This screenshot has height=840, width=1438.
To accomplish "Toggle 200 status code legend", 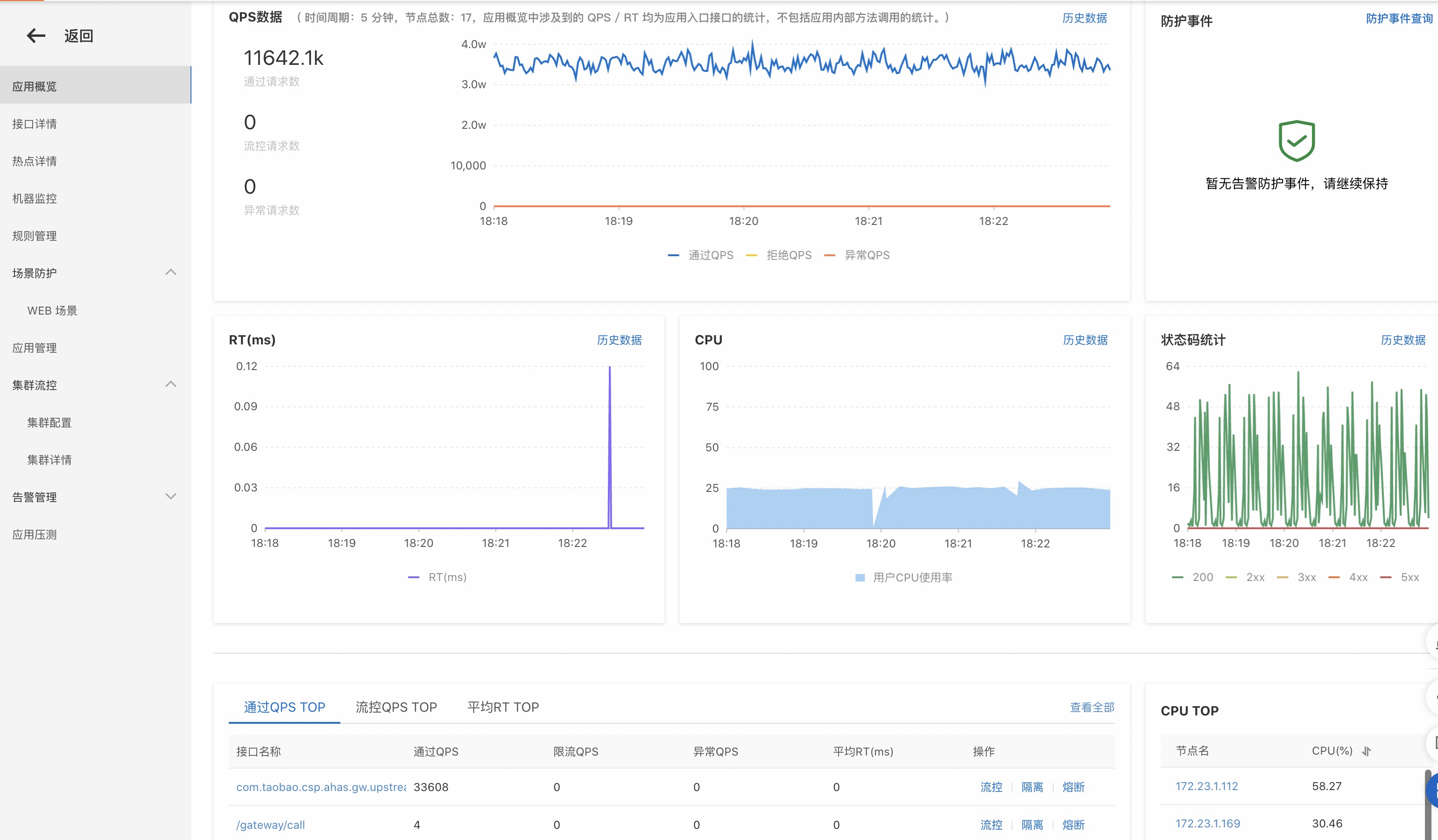I will [x=1192, y=577].
